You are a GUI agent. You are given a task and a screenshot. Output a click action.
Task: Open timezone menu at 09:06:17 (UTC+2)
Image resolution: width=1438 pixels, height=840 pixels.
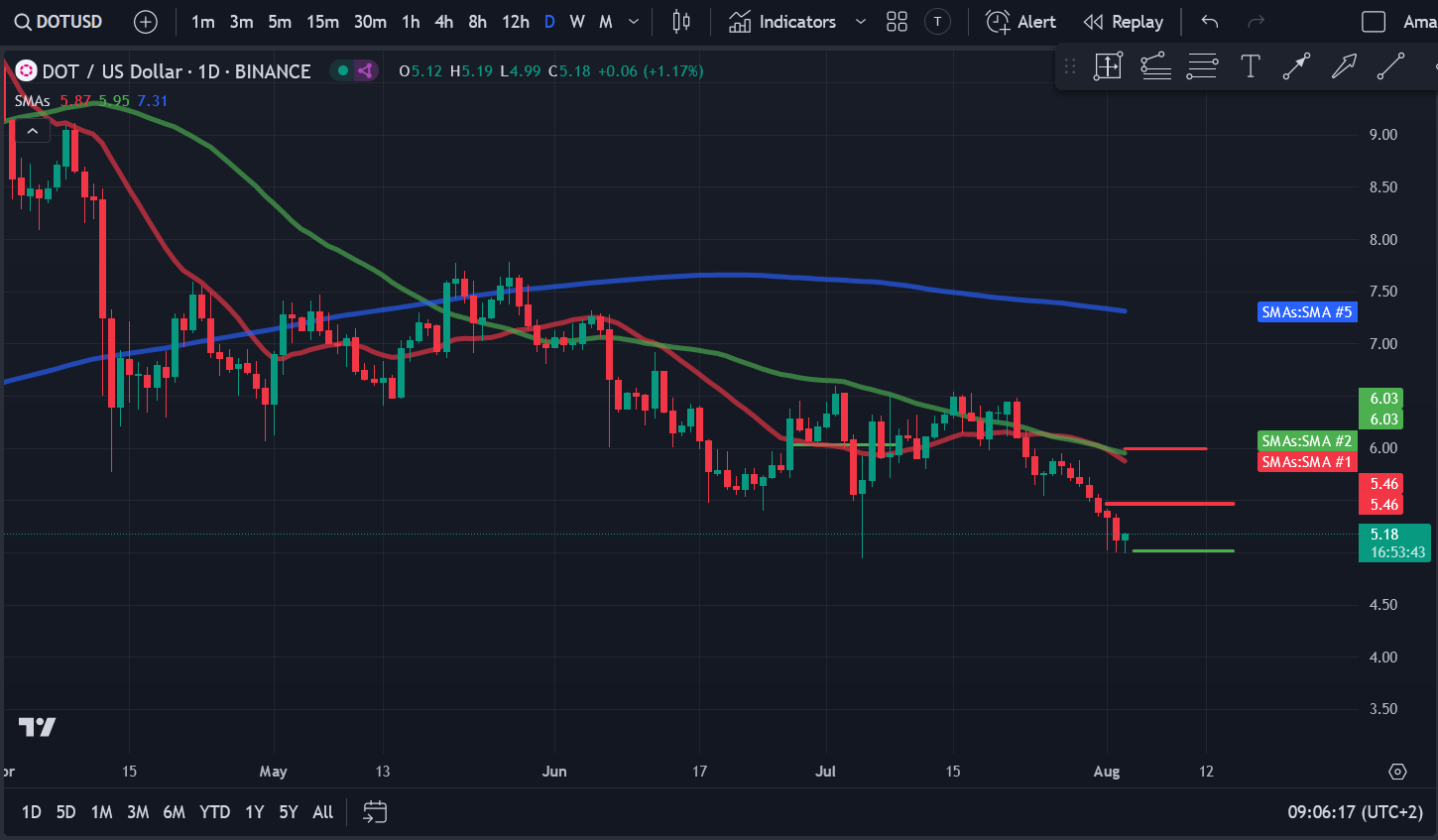(1355, 812)
